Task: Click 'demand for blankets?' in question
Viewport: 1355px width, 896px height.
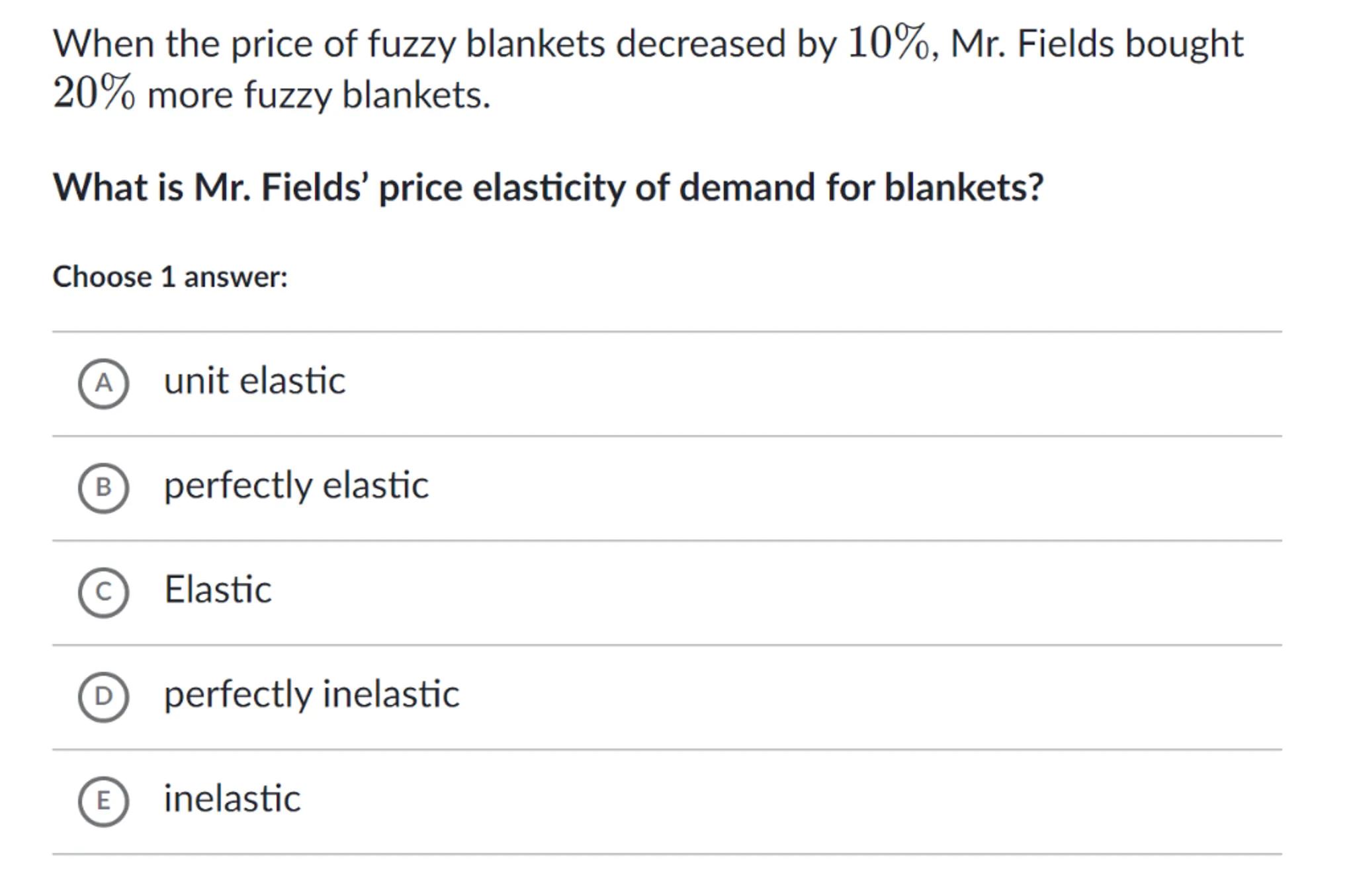Action: coord(861,187)
